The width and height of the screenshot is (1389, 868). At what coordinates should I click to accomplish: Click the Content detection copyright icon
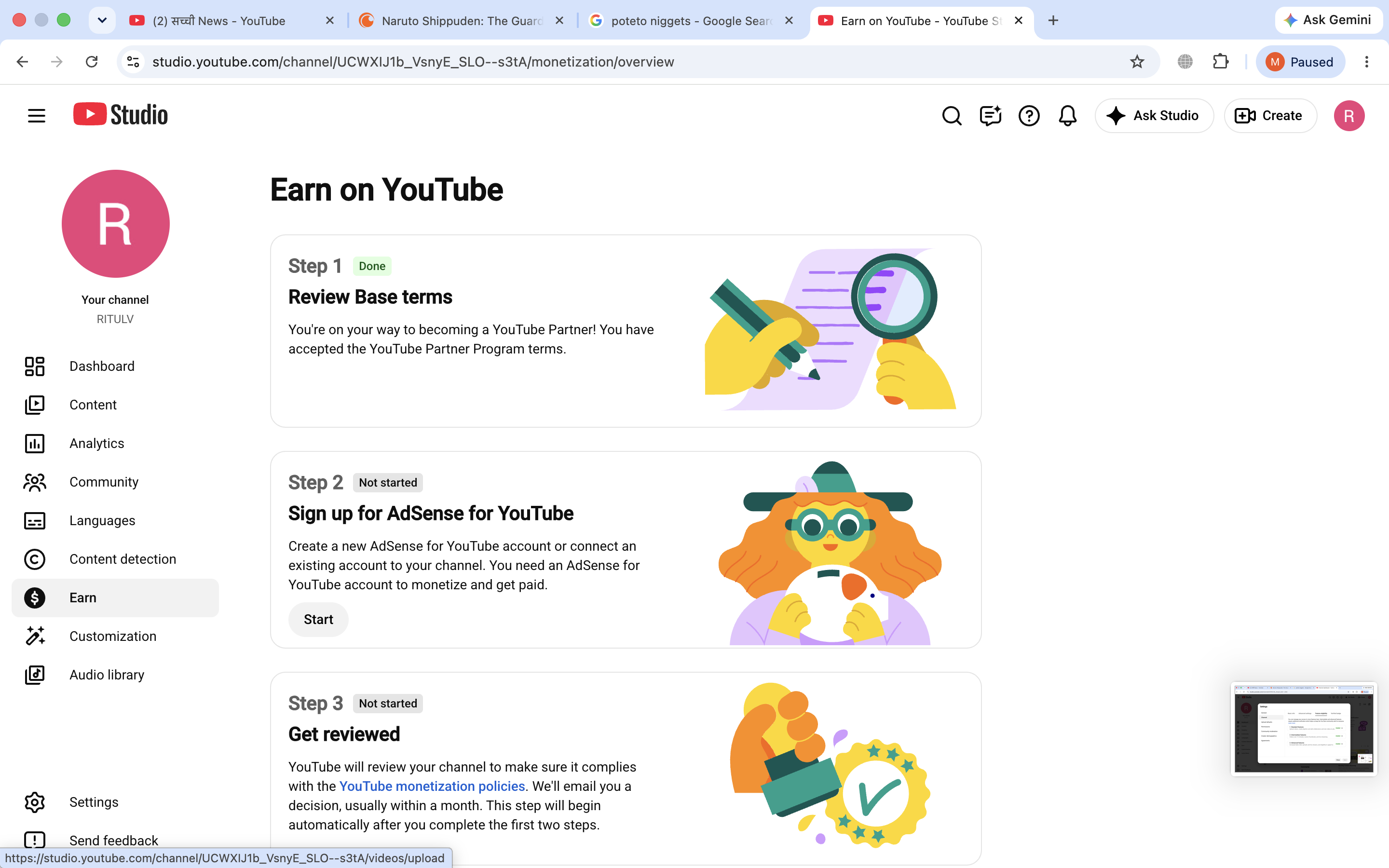34,559
